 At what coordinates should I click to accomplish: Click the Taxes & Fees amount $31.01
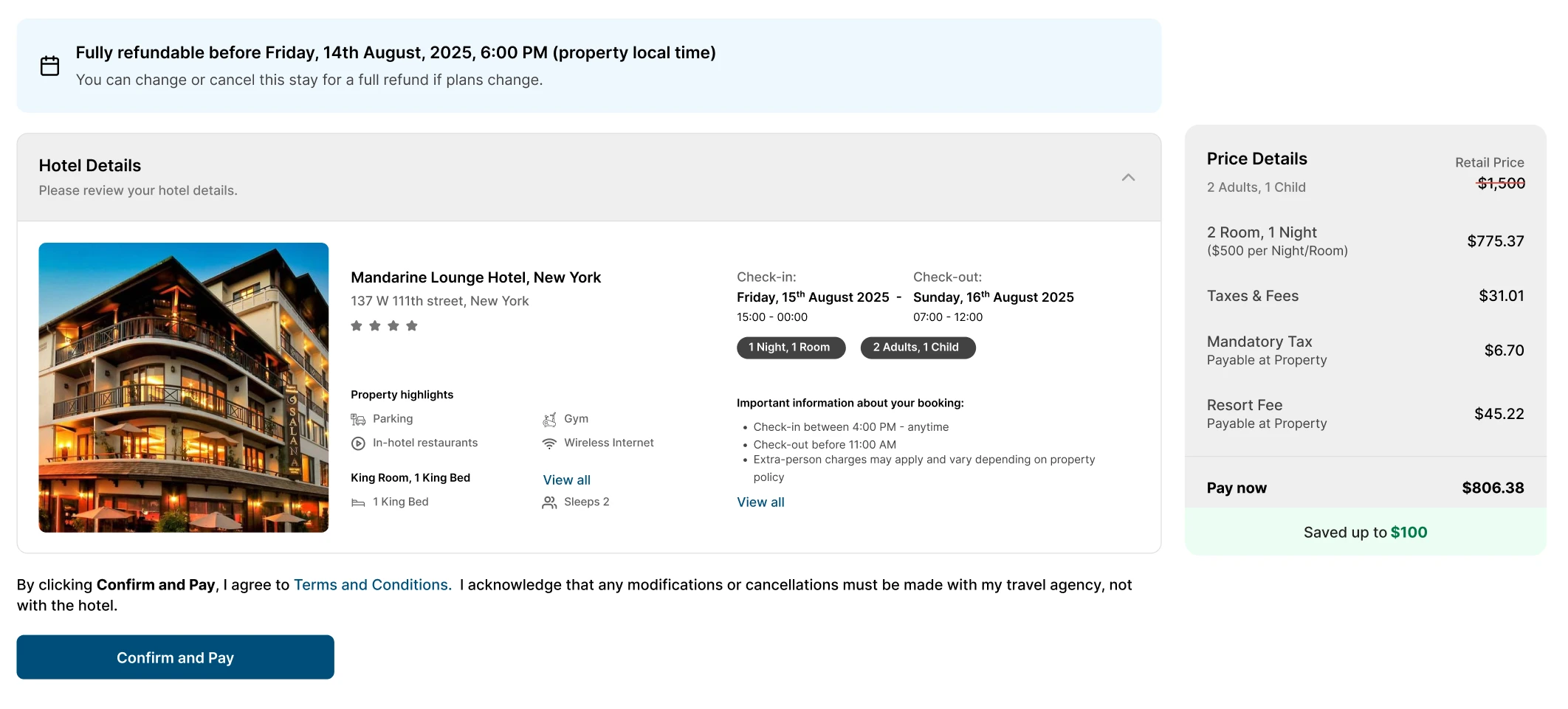(1502, 296)
